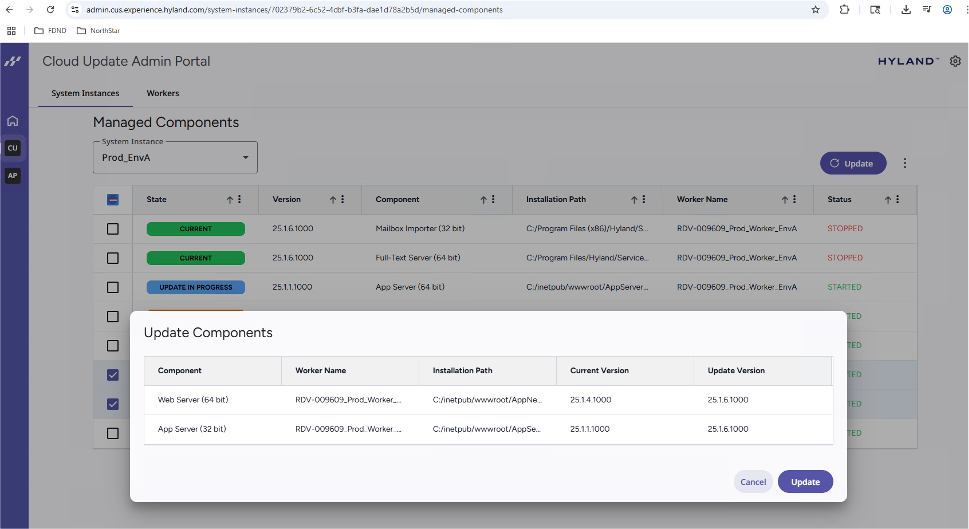This screenshot has width=969, height=529.
Task: Click the STARTED status of App Server row
Action: pyautogui.click(x=844, y=287)
